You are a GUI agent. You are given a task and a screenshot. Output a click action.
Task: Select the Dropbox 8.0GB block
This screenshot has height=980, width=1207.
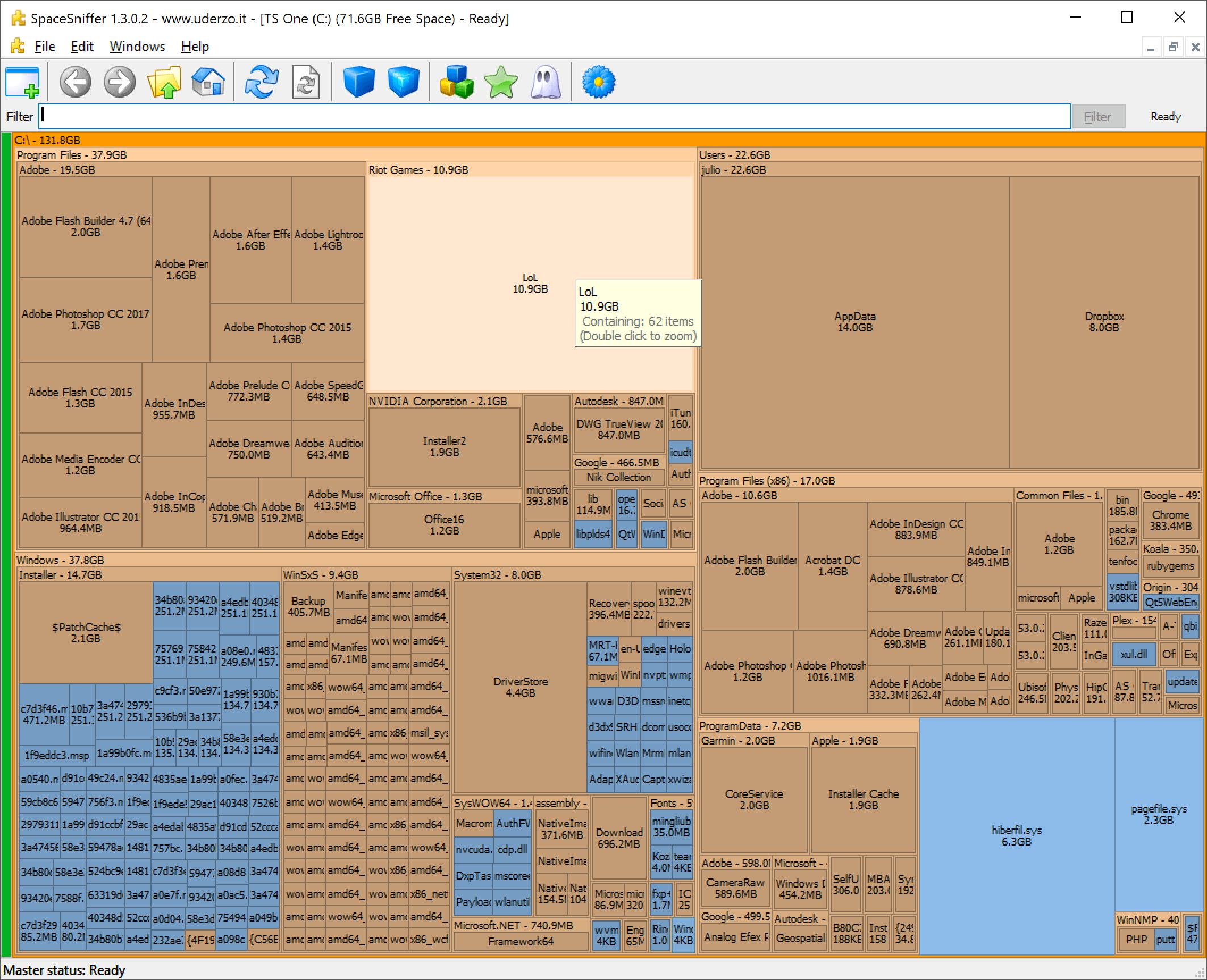click(x=1104, y=322)
